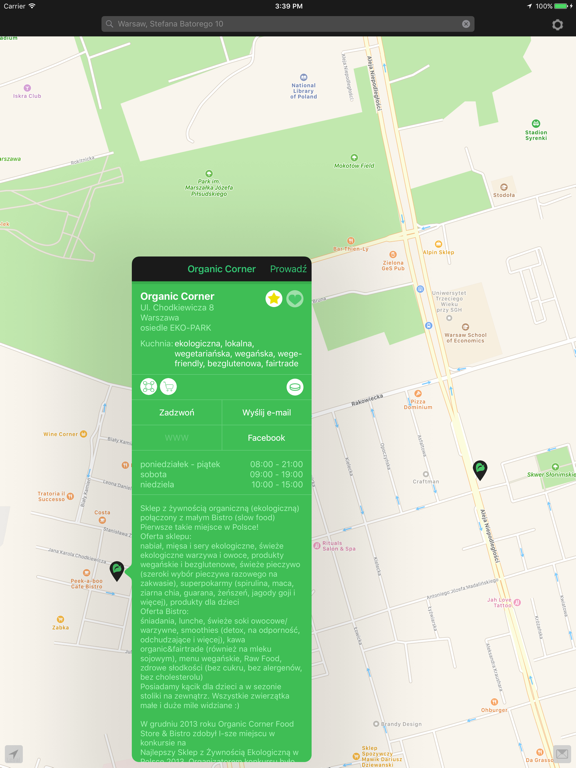Tap the osiedle EKO-PARK text

point(176,328)
